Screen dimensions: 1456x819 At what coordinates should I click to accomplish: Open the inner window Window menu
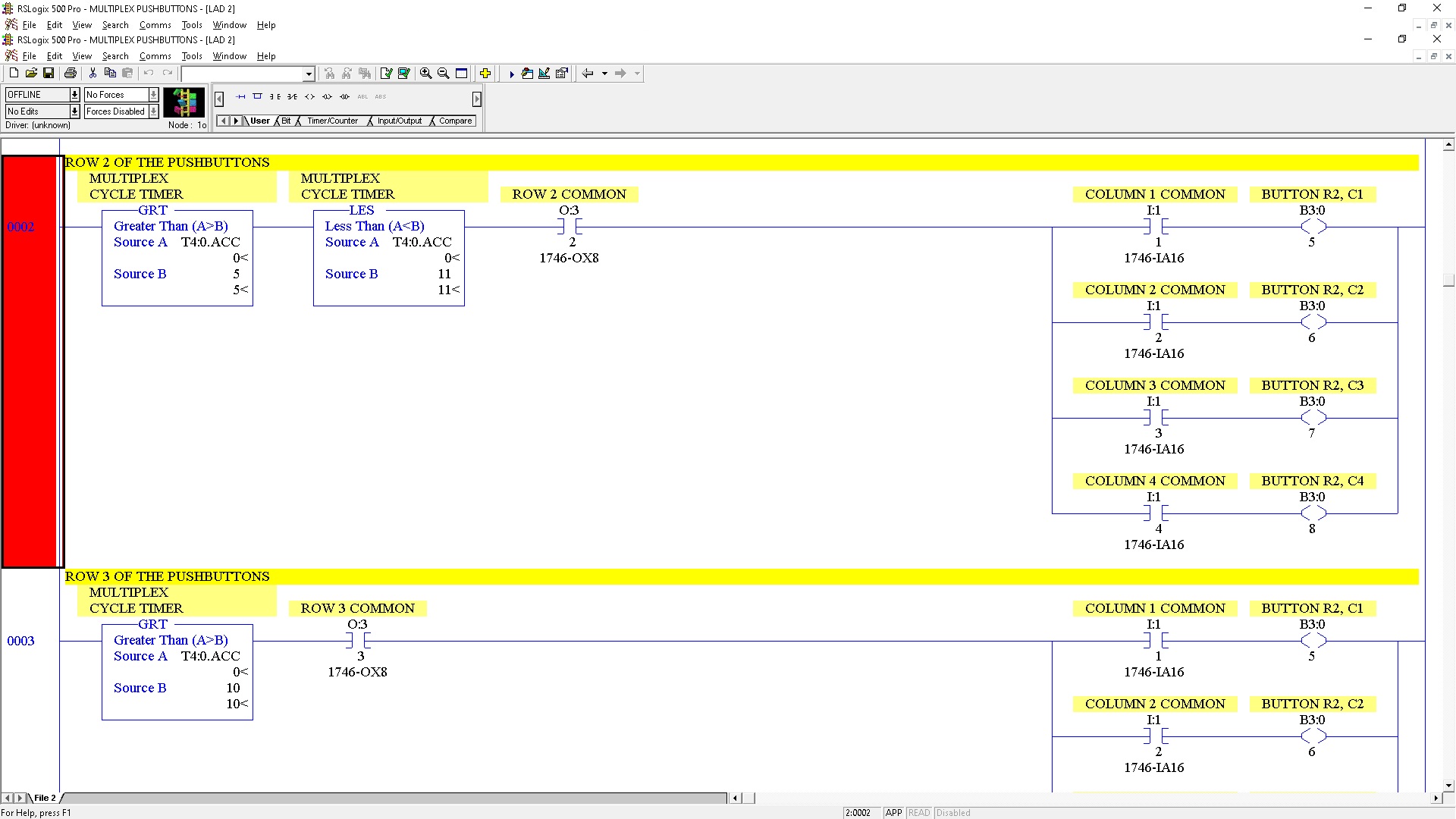click(229, 56)
